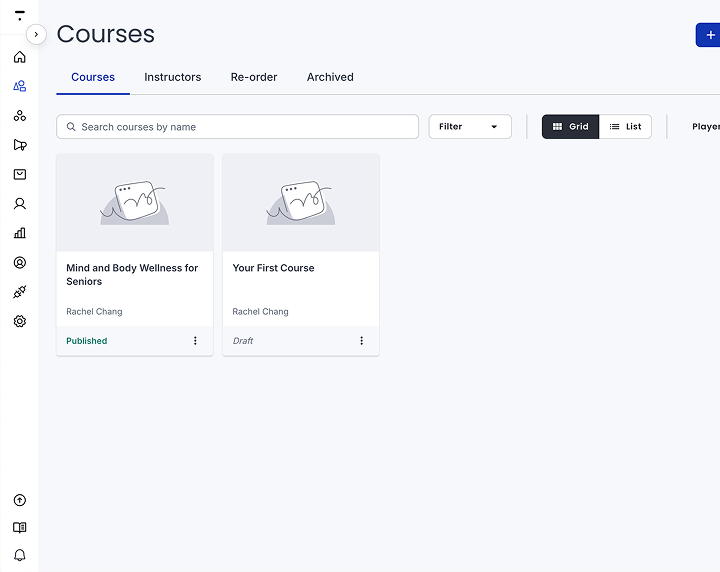Click the partially visible Player option
This screenshot has width=720, height=572.
point(706,127)
